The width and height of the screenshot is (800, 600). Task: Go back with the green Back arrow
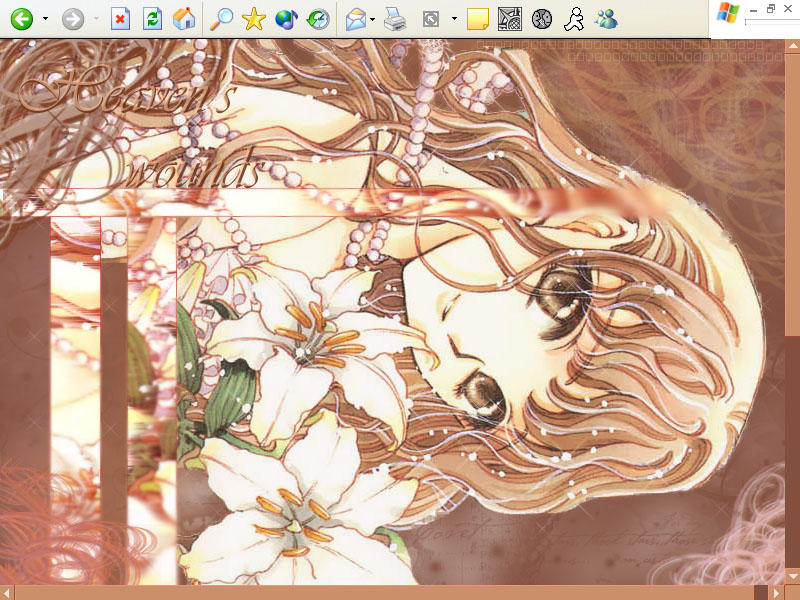click(21, 19)
